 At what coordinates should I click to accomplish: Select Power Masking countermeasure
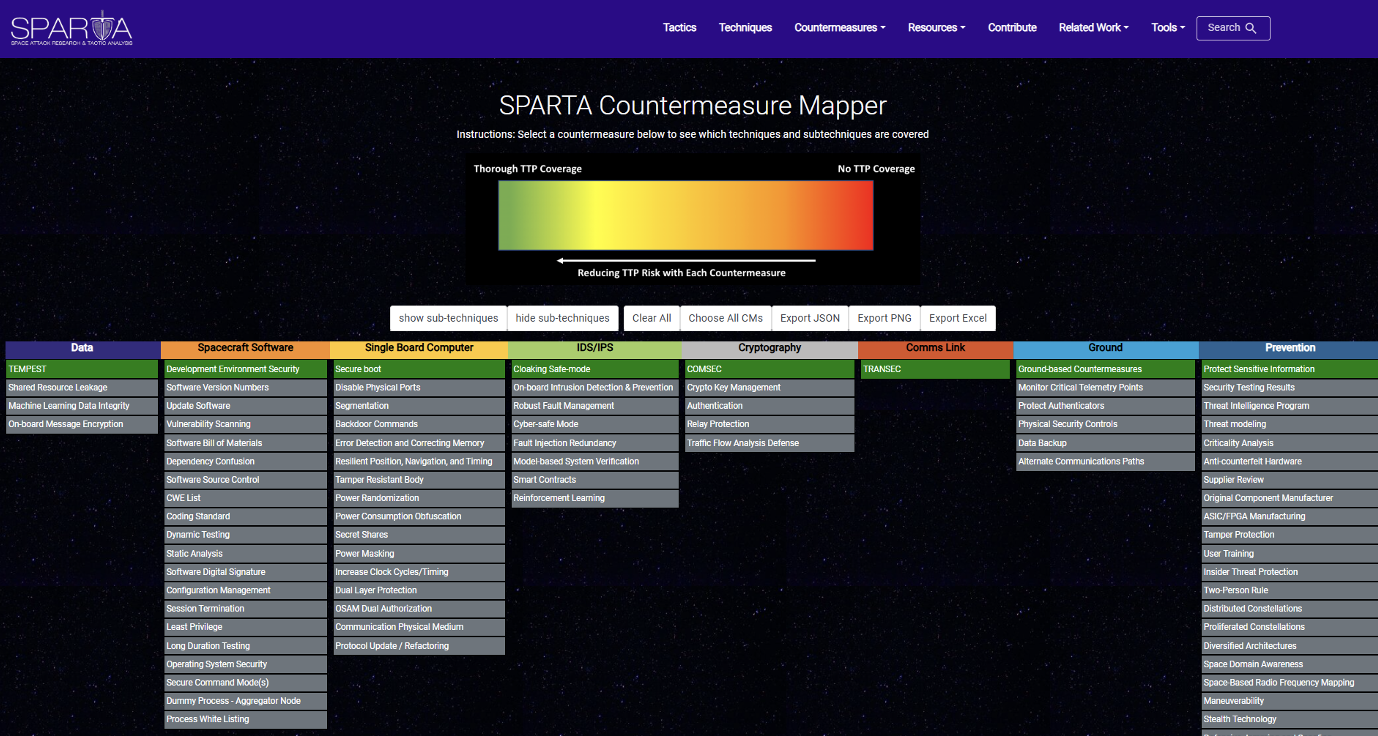tap(419, 554)
